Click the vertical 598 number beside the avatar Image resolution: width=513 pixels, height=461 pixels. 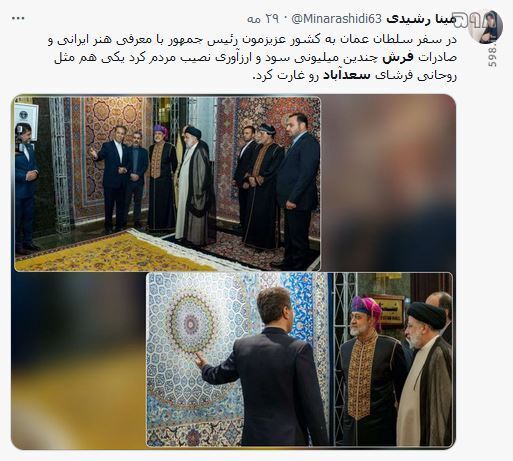493,56
